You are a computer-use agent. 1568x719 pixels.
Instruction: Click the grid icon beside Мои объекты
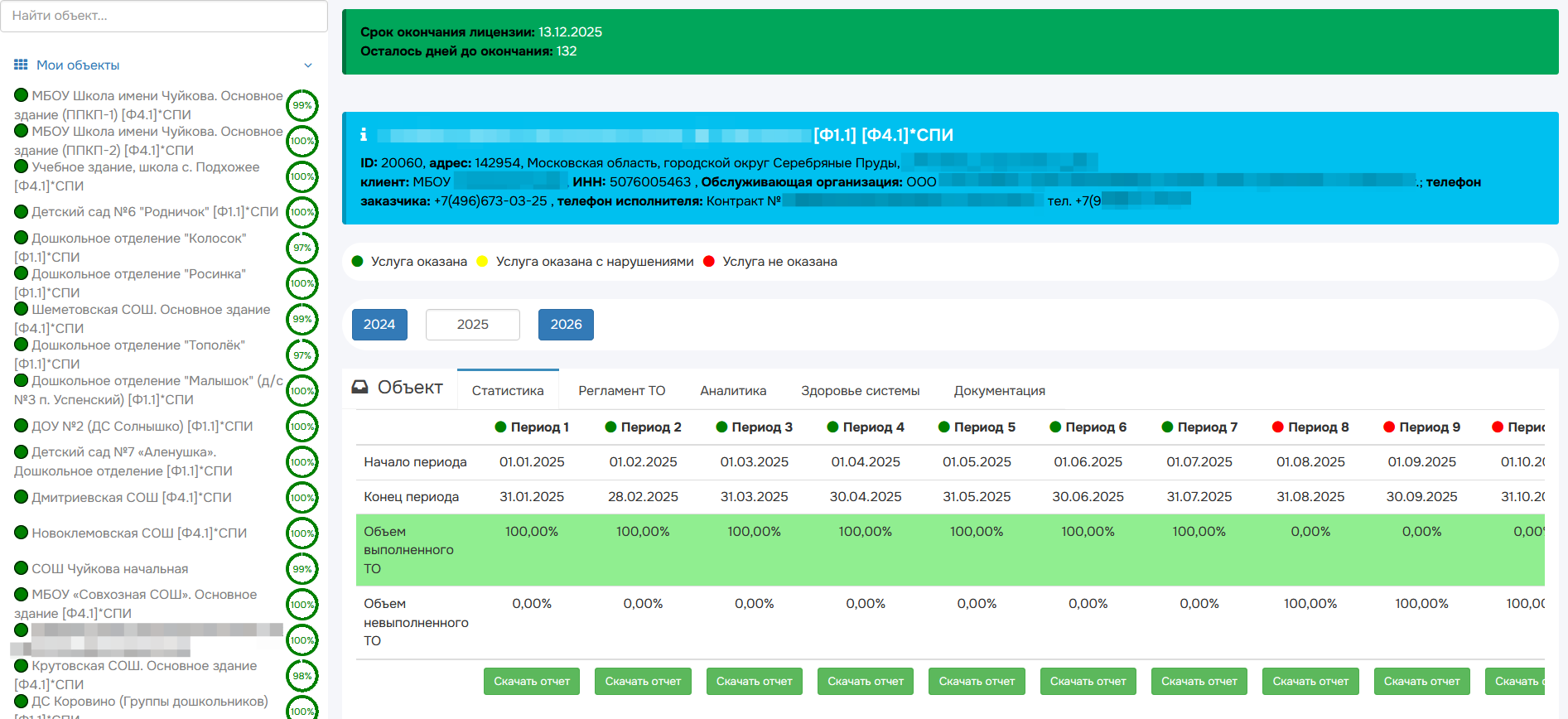point(21,65)
